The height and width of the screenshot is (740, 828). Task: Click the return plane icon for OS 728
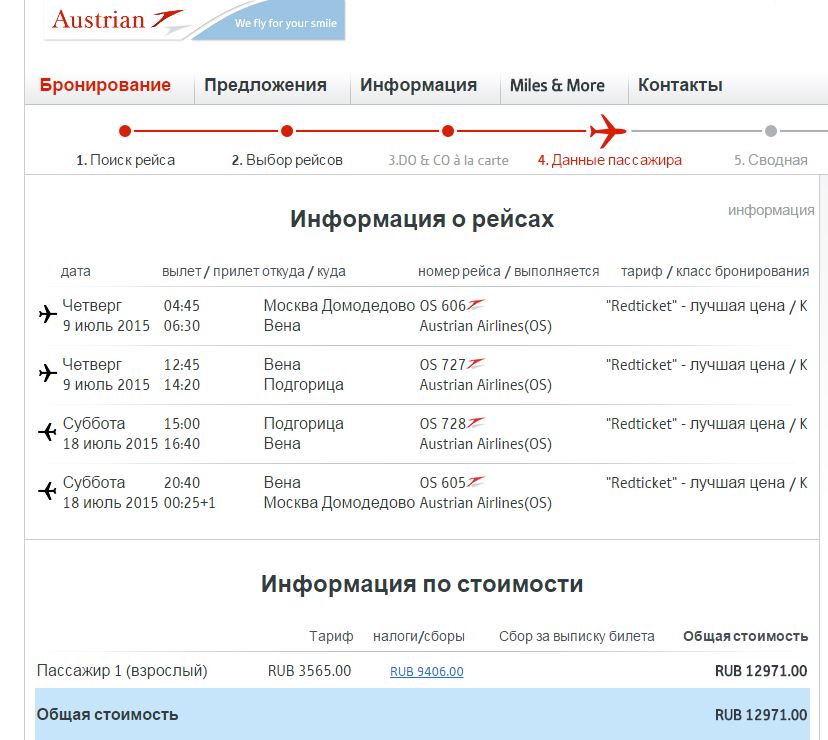48,432
